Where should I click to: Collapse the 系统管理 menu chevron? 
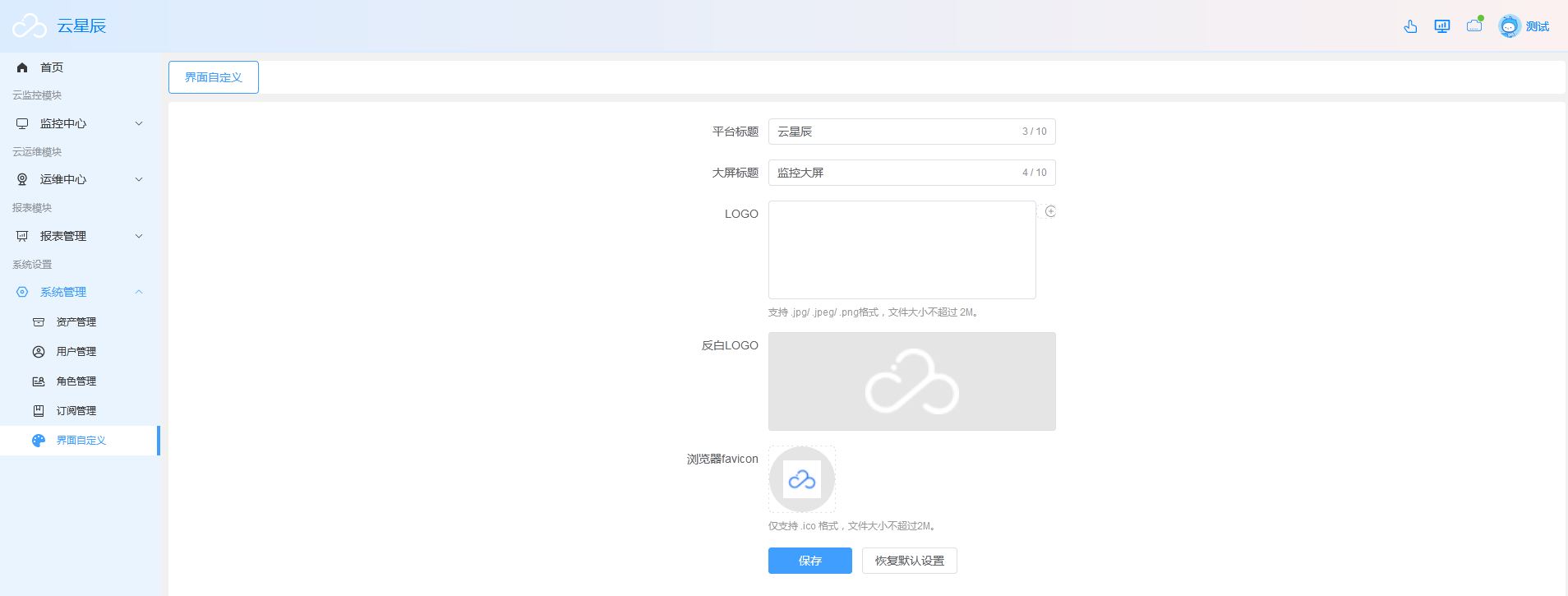coord(139,292)
